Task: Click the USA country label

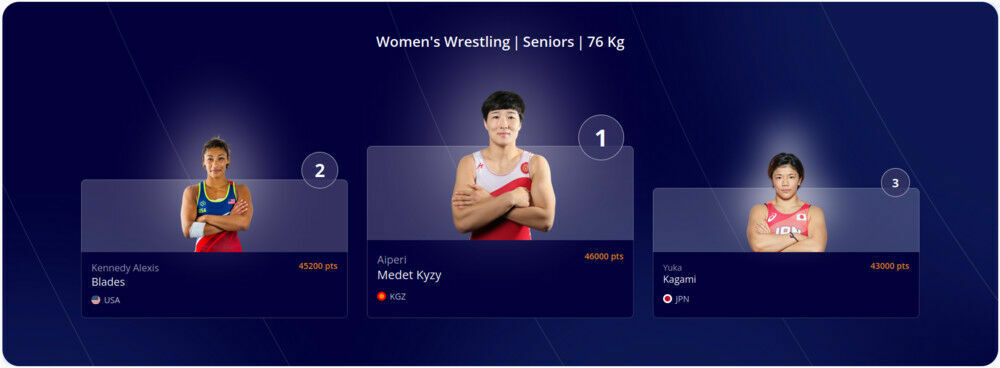Action: point(112,300)
